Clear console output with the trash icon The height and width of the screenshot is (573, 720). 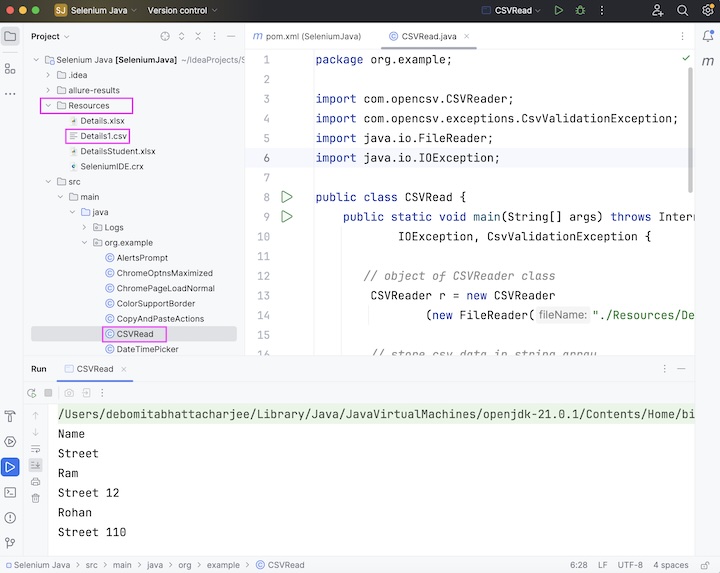[36, 499]
